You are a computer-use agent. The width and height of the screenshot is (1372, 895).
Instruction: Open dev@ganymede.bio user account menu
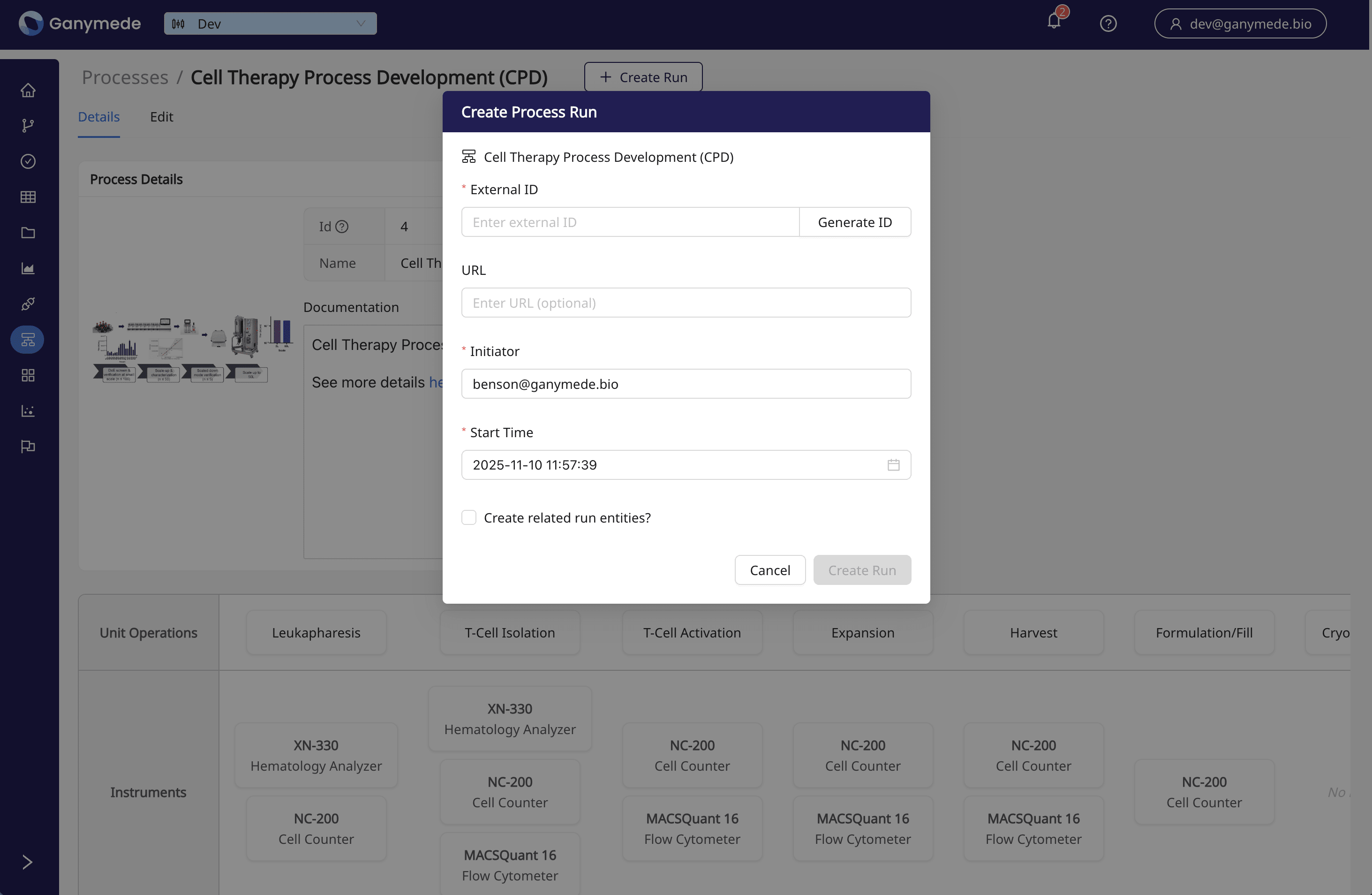pyautogui.click(x=1240, y=23)
